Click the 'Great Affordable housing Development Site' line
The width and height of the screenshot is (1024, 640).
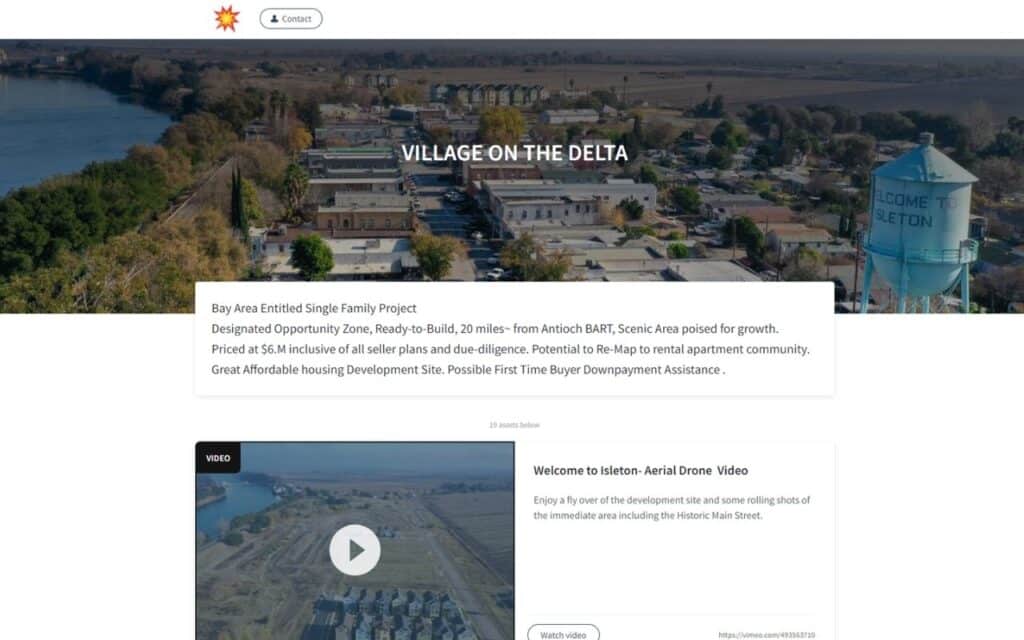468,370
